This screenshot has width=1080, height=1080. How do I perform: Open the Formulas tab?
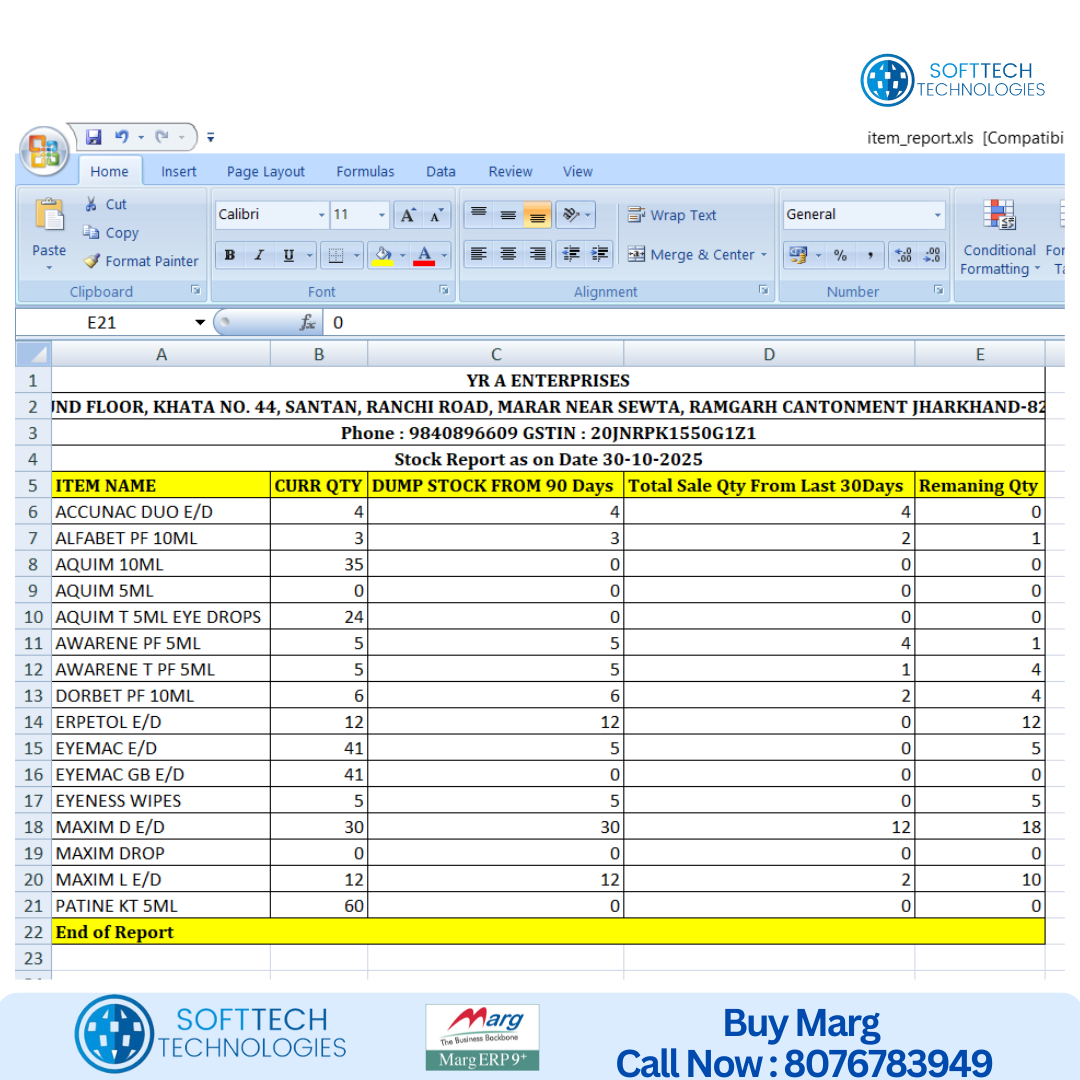pyautogui.click(x=365, y=171)
